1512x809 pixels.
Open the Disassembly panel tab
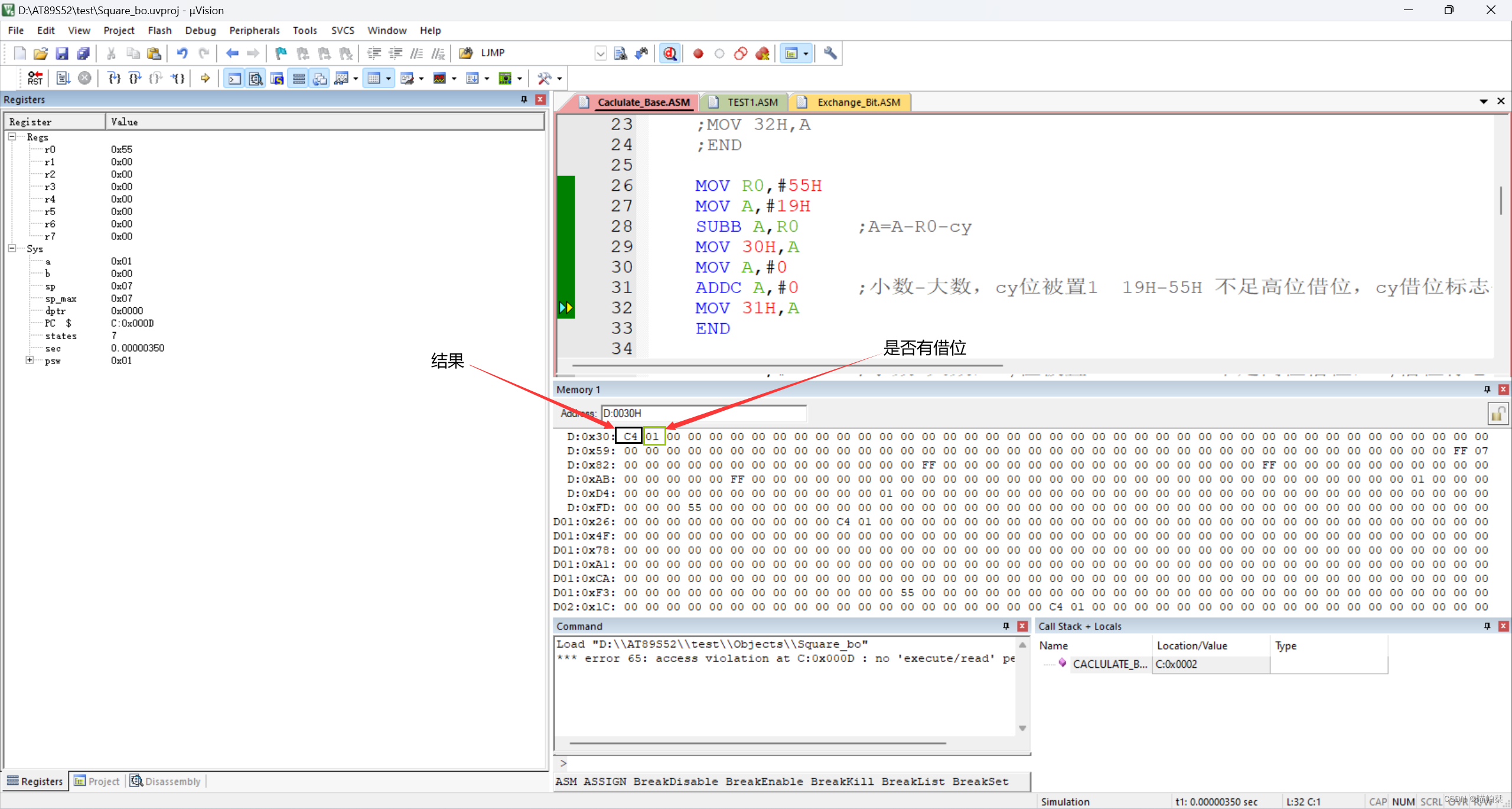coord(166,781)
